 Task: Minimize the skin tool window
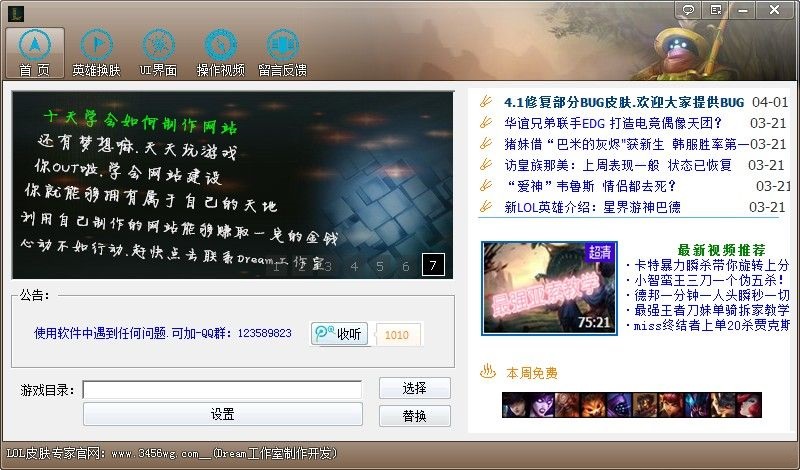point(742,9)
